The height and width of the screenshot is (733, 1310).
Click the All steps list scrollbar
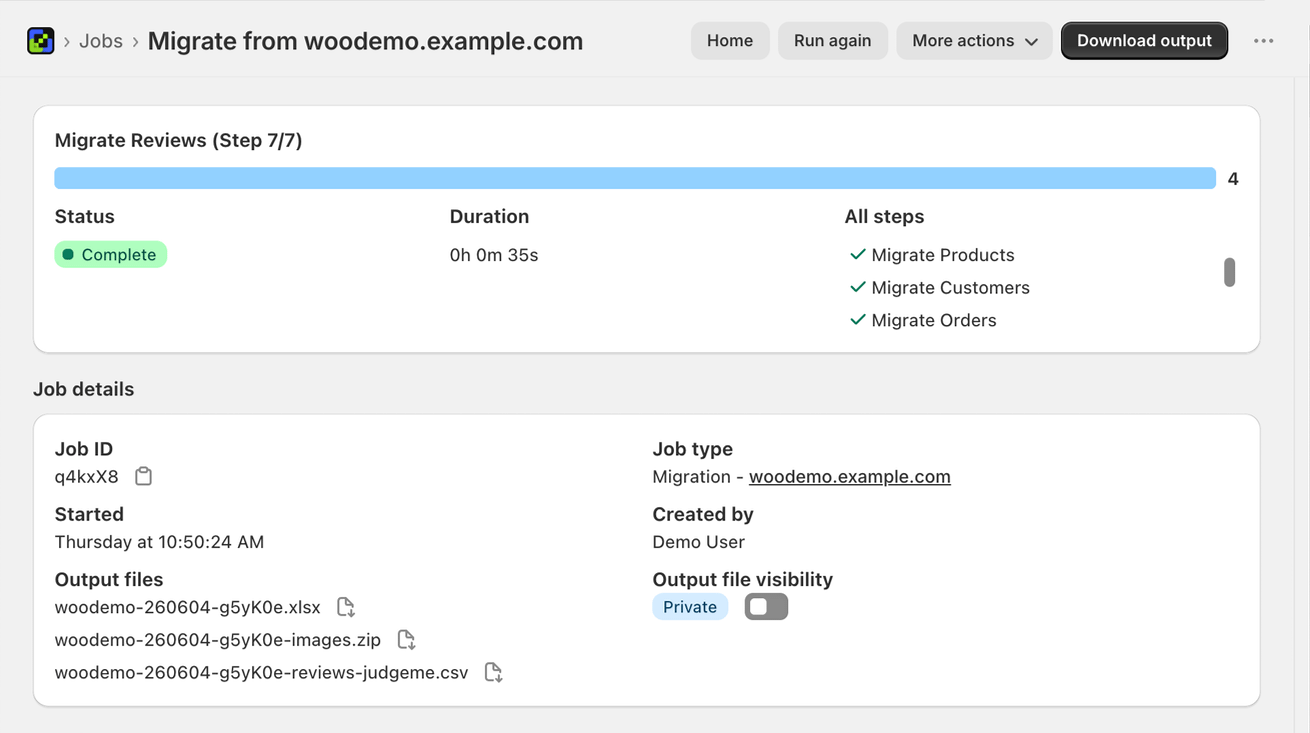[x=1230, y=272]
